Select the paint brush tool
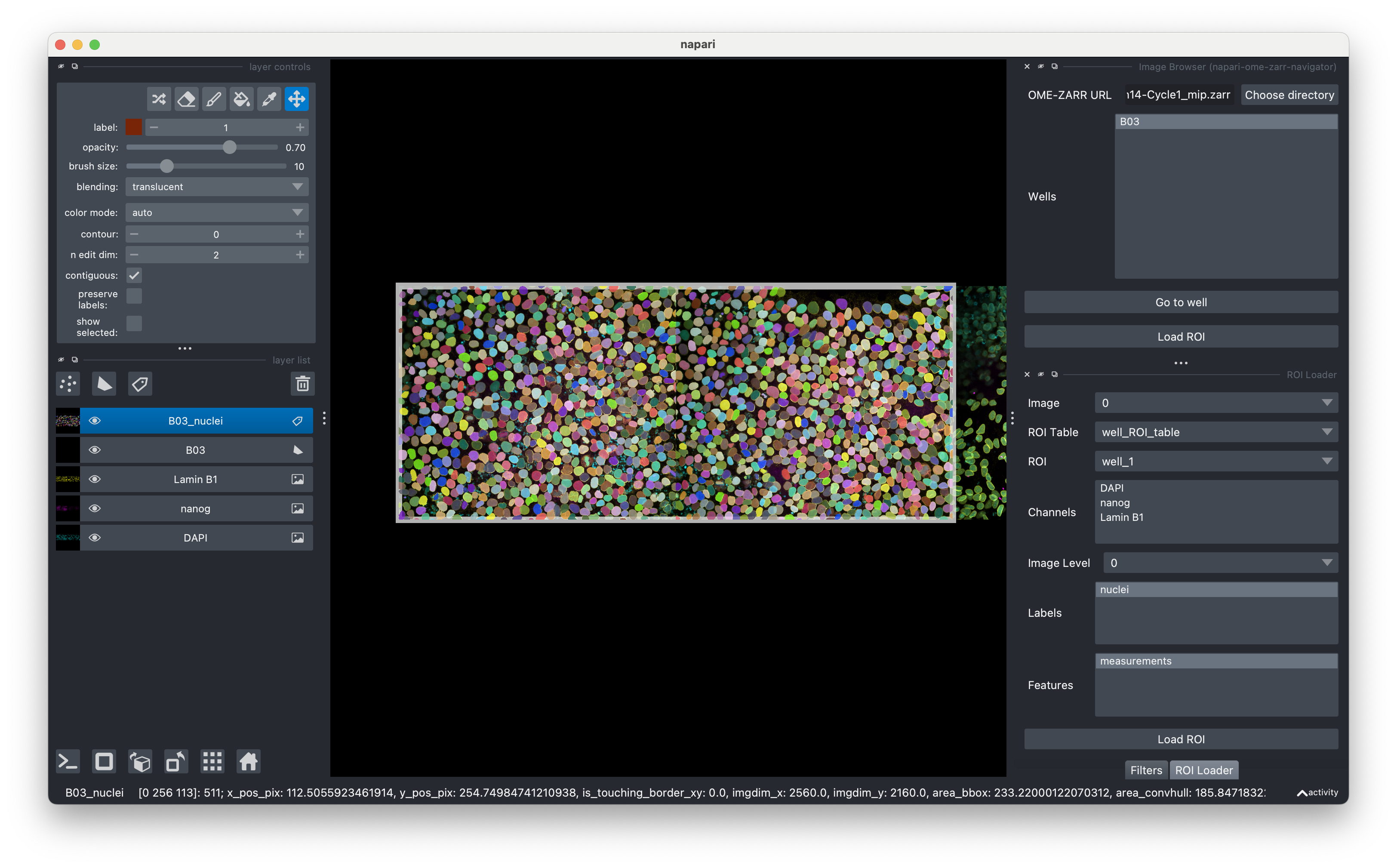Viewport: 1397px width, 868px height. [214, 99]
